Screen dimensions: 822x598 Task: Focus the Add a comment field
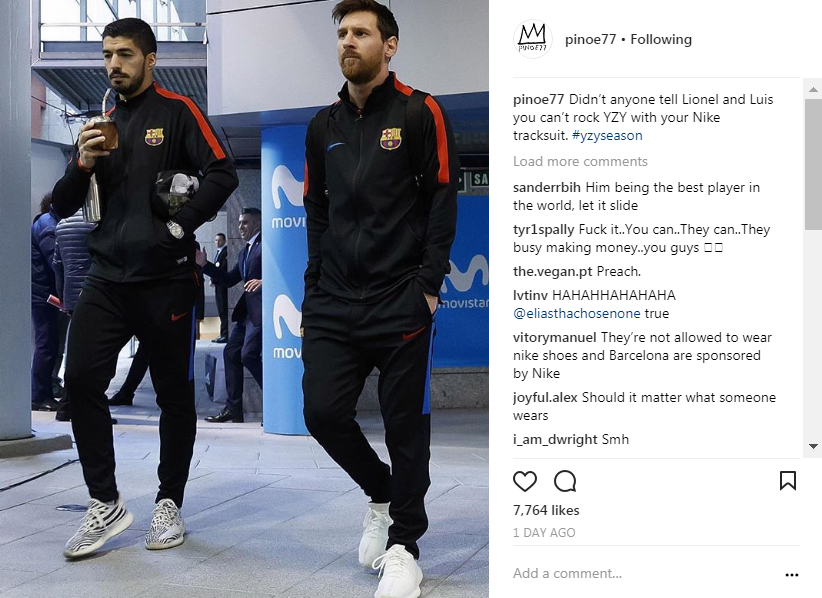[x=645, y=573]
